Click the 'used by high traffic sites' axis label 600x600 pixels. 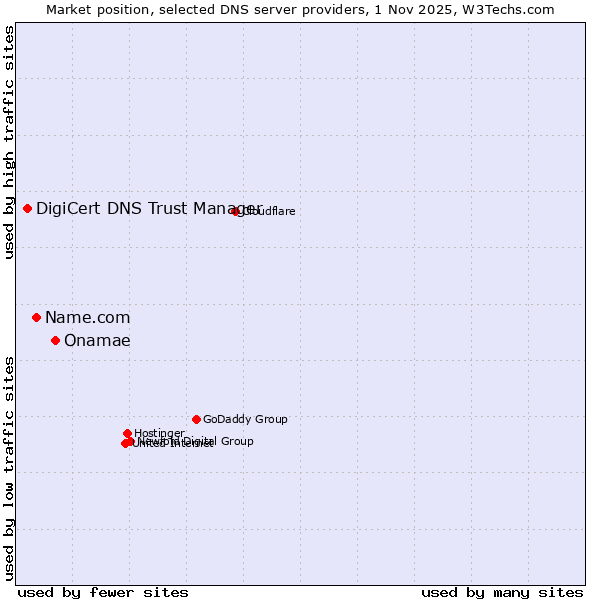9,142
